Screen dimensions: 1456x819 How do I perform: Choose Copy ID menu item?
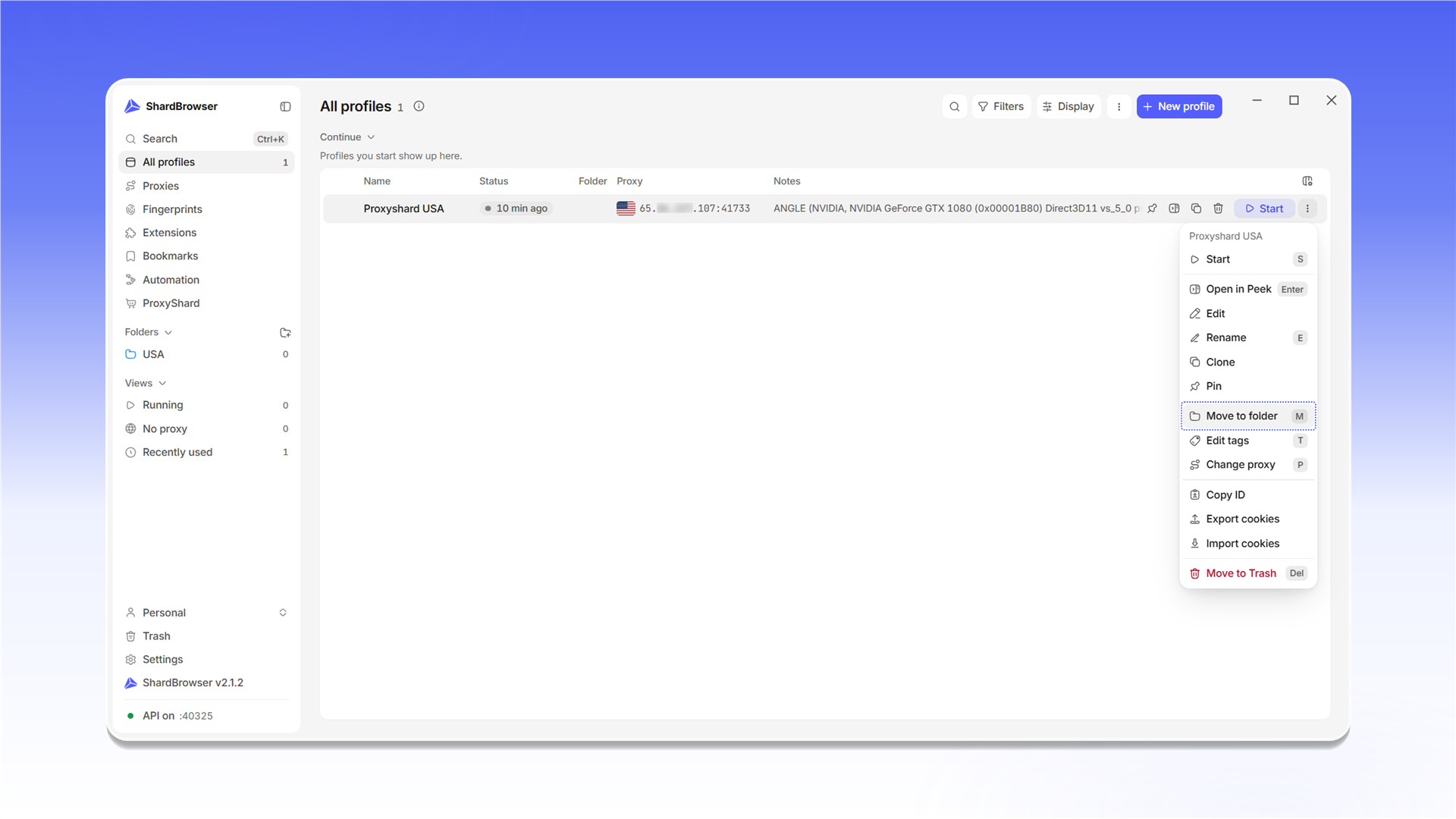click(x=1248, y=494)
